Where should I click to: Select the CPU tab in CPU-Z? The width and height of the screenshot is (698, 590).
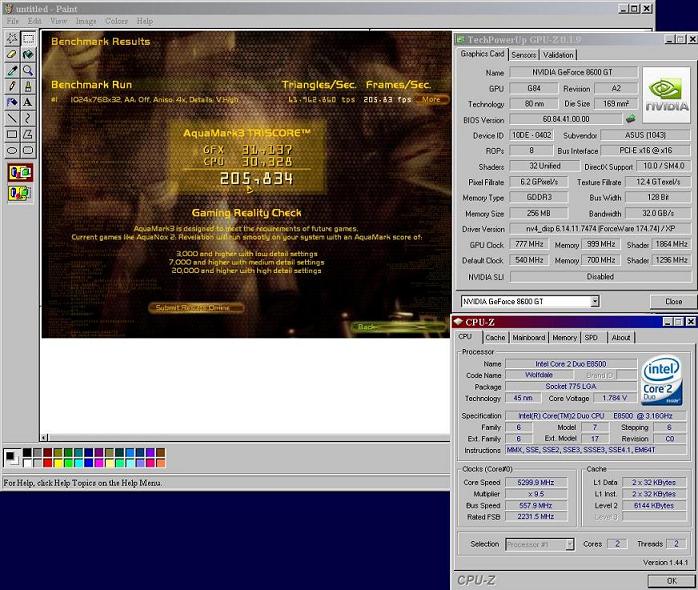[x=466, y=337]
